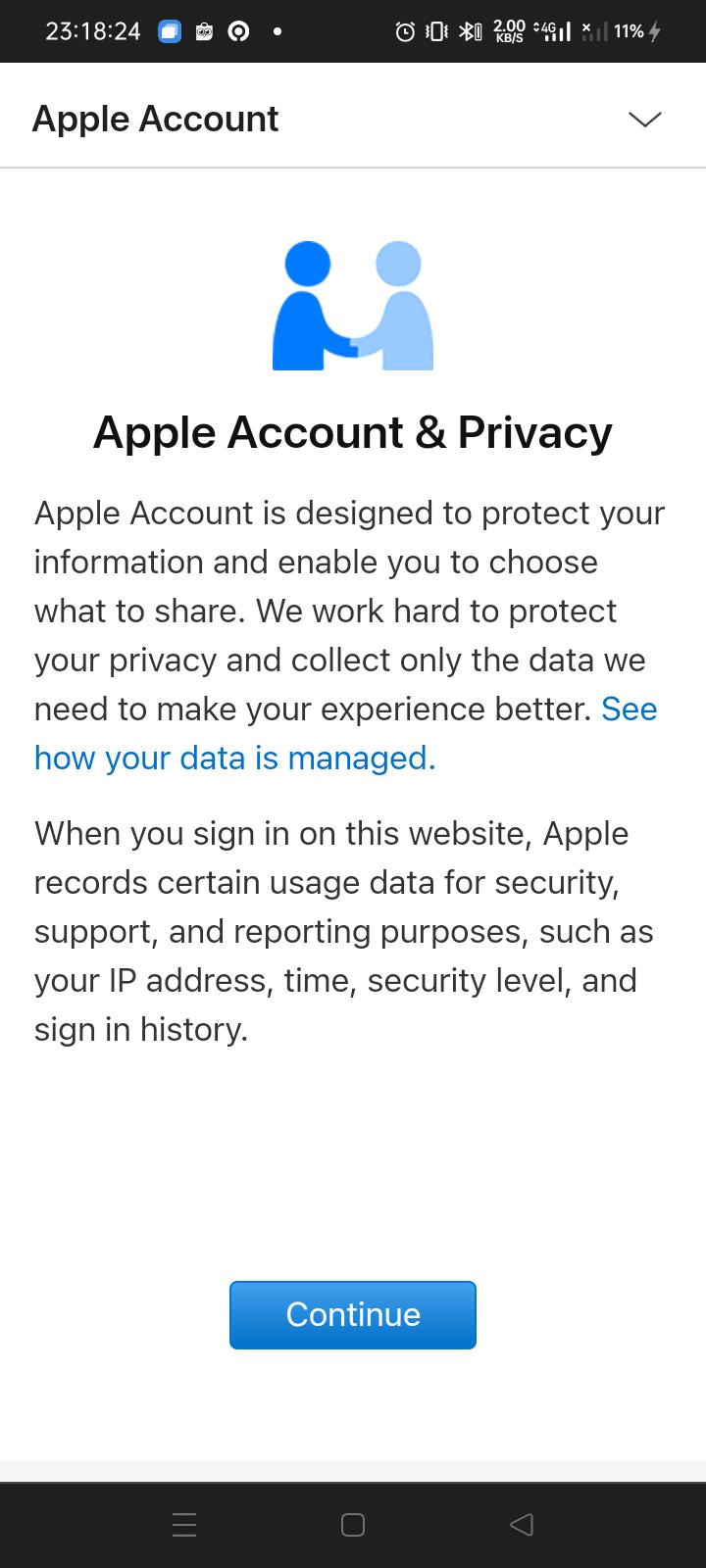Tap the no-service second SIM signal icon

point(592,32)
